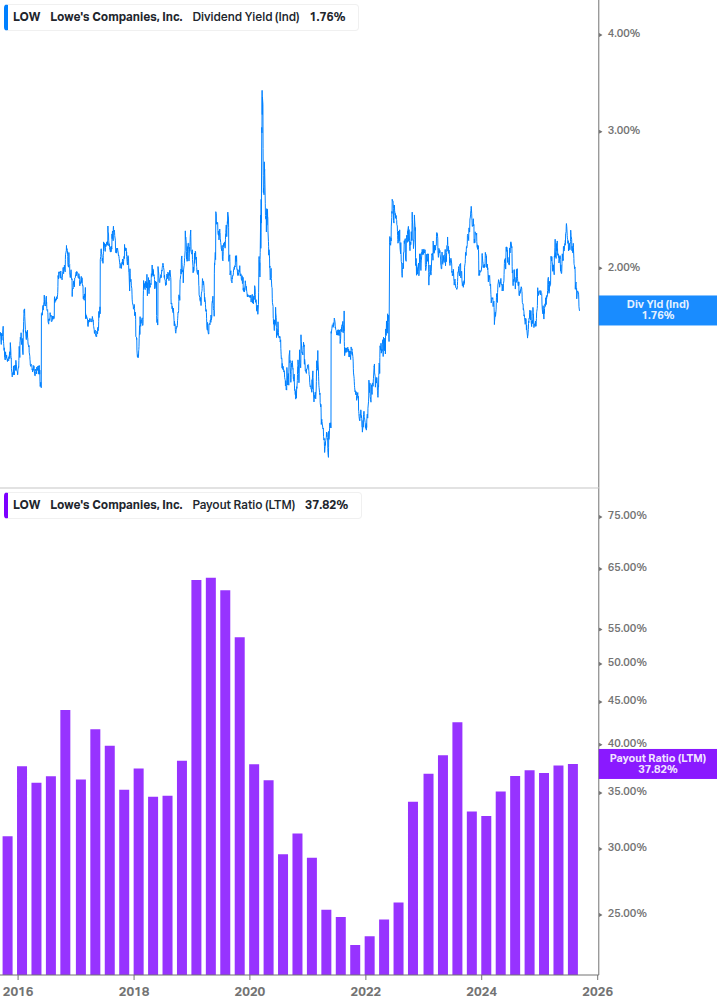Click the 1.76% value in yield legend
717x1005 pixels.
pos(327,17)
